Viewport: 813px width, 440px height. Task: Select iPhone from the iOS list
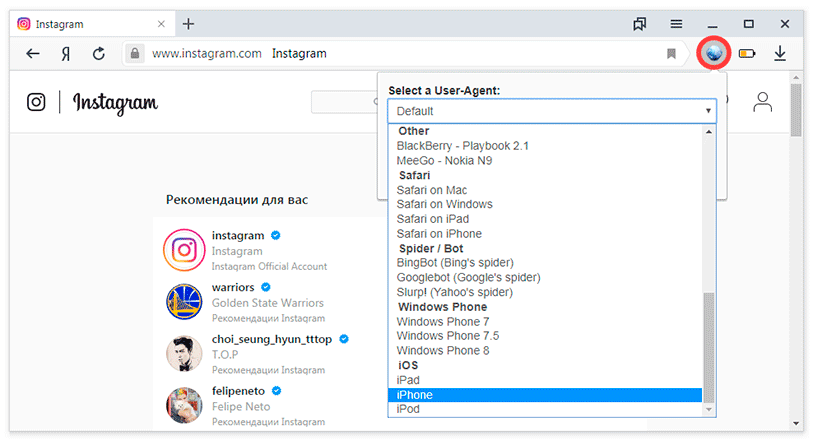point(415,395)
